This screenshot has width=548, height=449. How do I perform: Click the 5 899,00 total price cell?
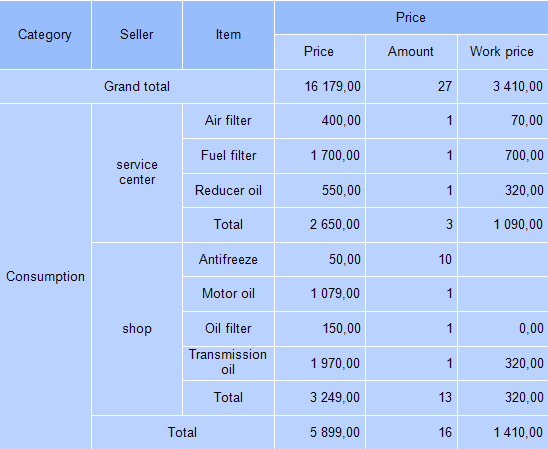coord(320,433)
